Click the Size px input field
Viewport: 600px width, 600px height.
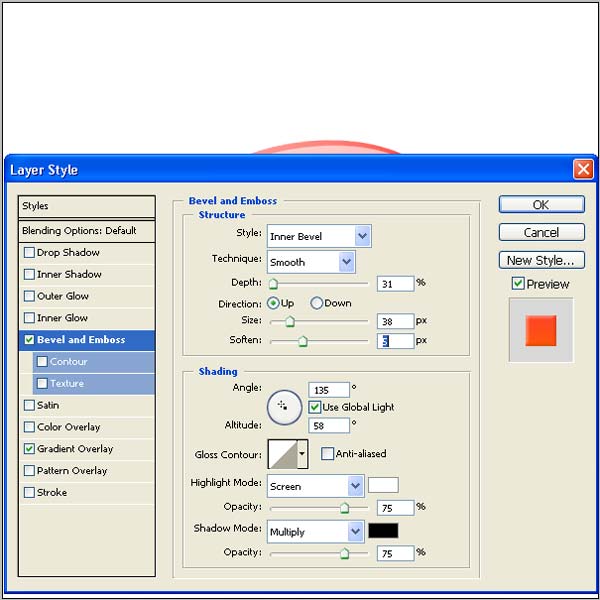click(395, 321)
